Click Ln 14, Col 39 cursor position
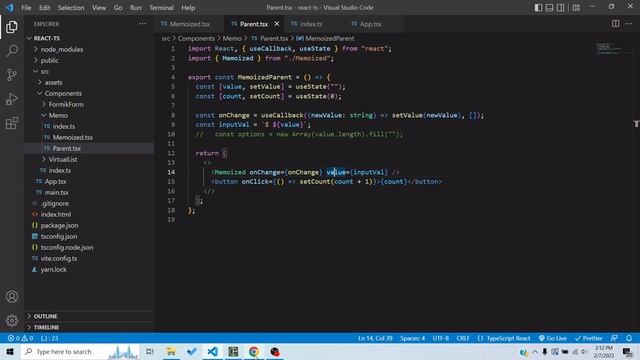The height and width of the screenshot is (360, 640). click(x=375, y=338)
